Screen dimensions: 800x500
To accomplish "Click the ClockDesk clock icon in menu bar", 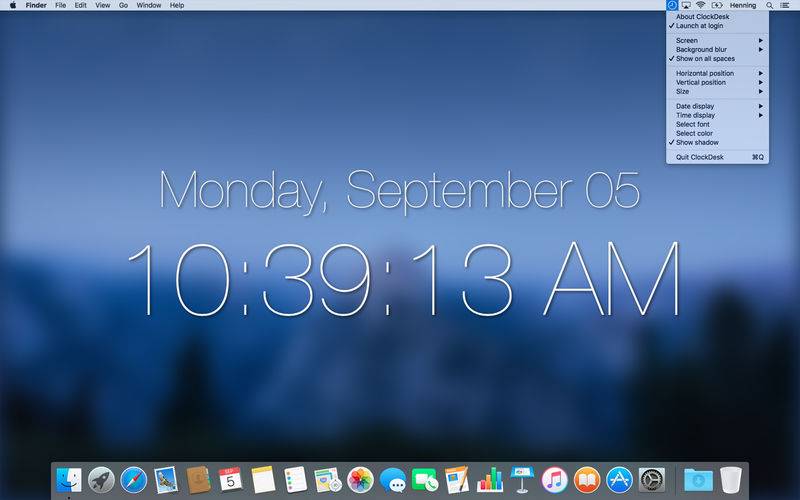I will 672,5.
